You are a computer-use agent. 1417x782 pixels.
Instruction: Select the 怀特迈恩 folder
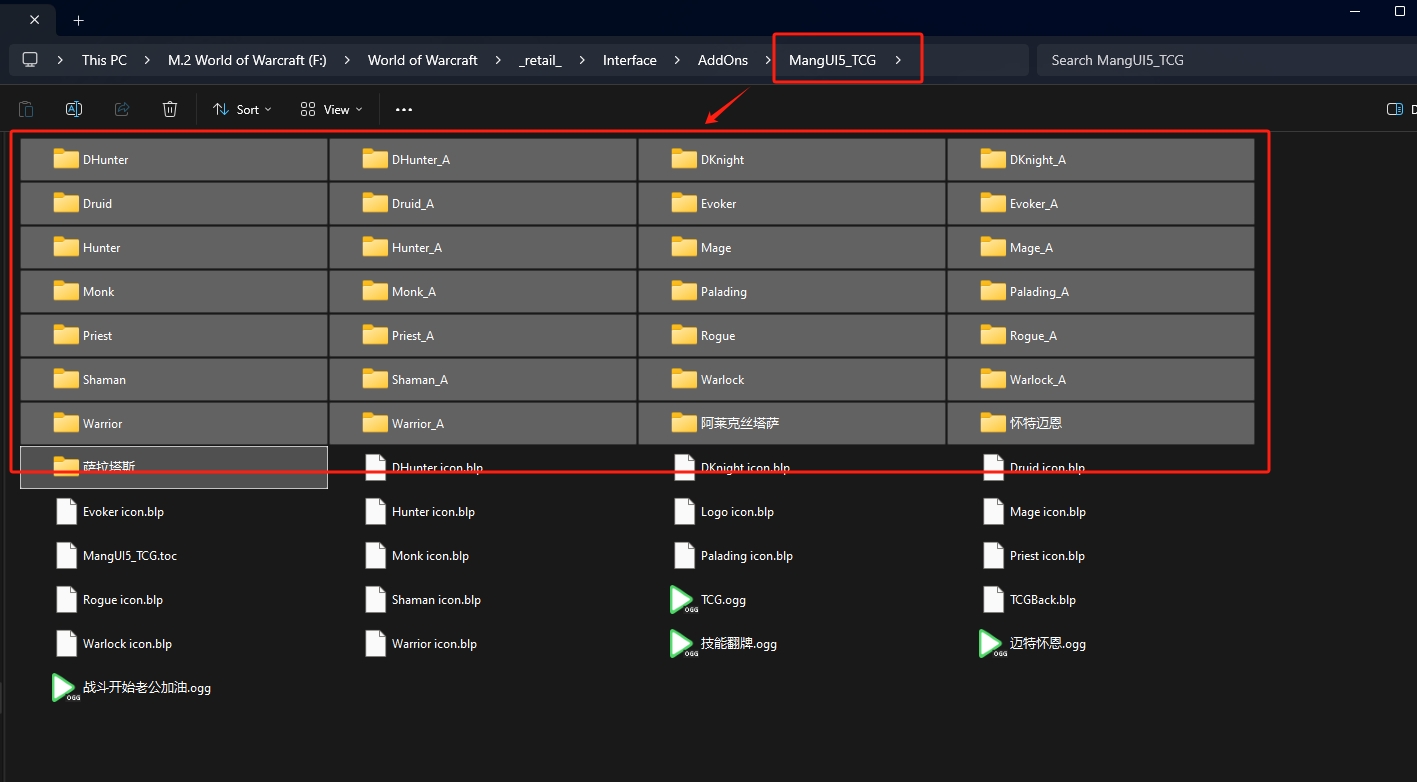pyautogui.click(x=1101, y=423)
